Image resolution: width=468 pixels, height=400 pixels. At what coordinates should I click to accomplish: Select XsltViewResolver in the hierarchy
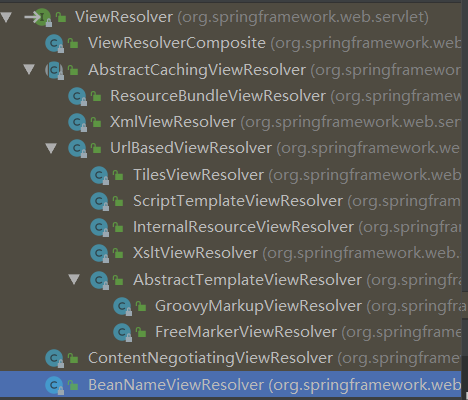[x=195, y=253]
